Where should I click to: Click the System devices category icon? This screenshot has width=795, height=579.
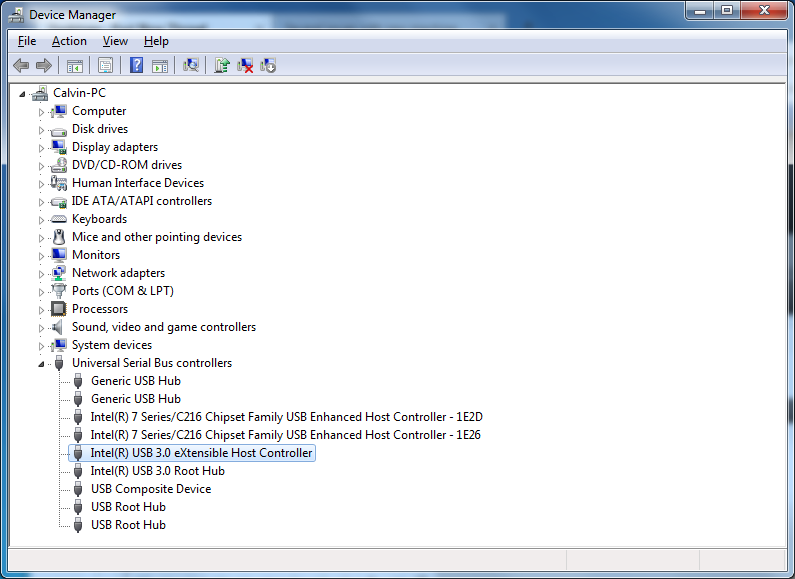pos(59,345)
